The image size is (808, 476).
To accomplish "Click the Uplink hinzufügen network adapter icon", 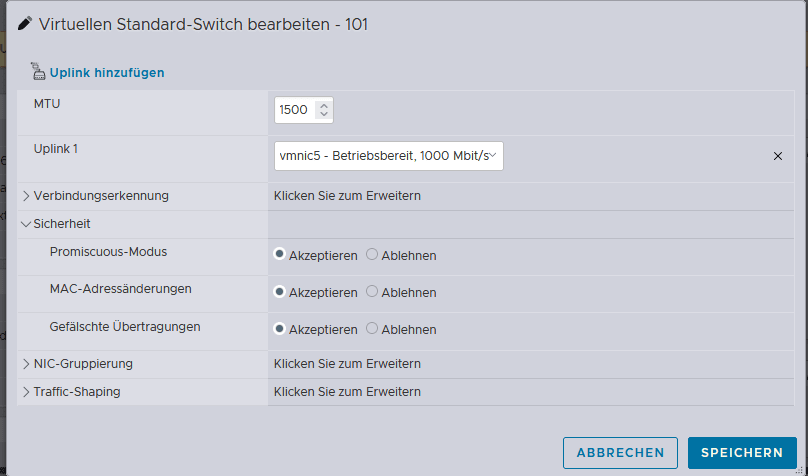I will 38,71.
